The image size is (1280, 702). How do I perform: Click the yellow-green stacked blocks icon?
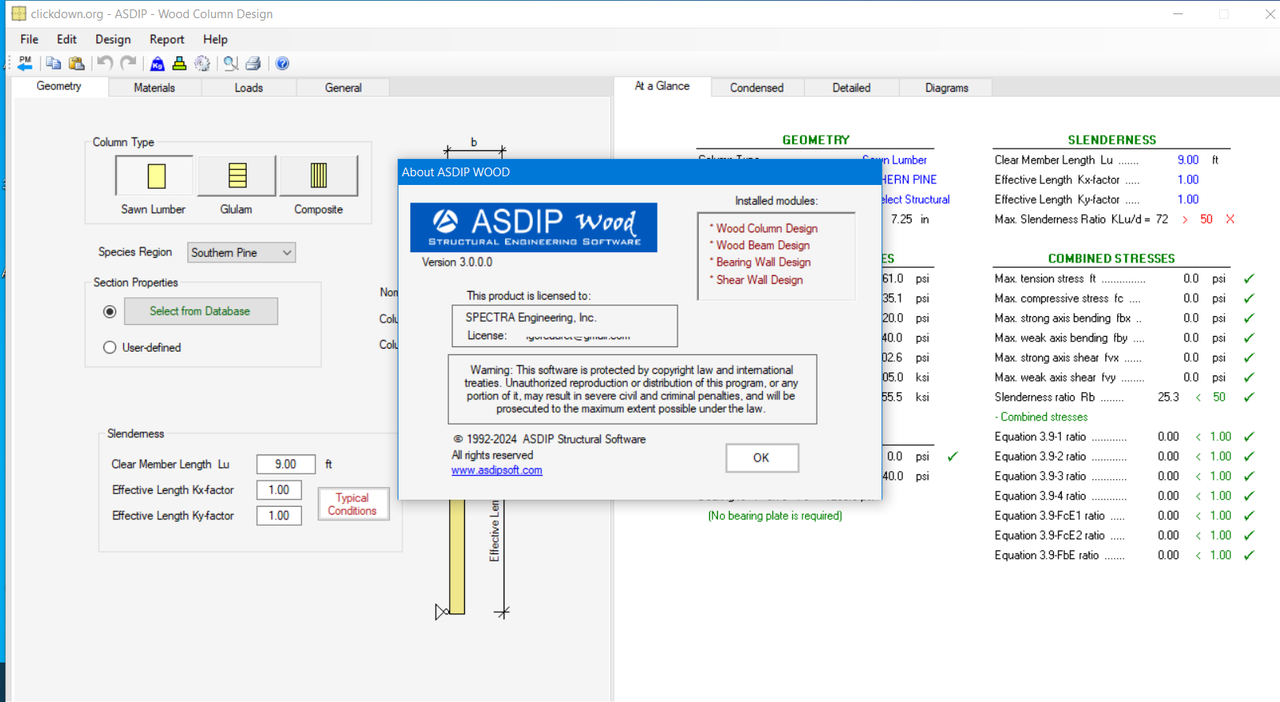click(x=180, y=63)
